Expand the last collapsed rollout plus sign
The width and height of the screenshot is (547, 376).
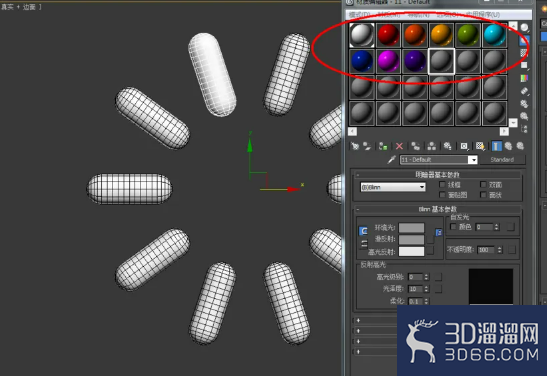[358, 352]
